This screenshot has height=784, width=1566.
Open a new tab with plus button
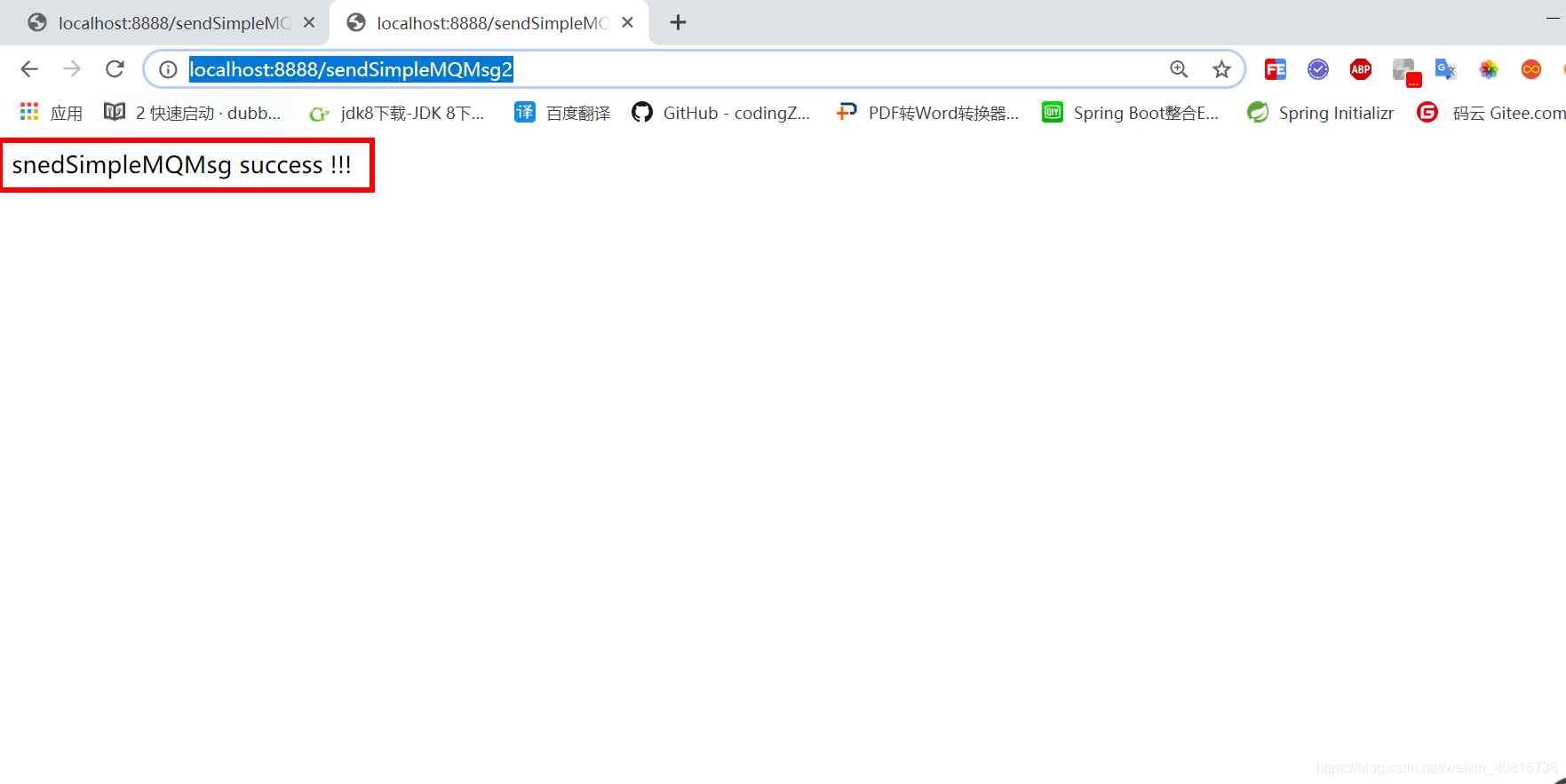pos(678,22)
